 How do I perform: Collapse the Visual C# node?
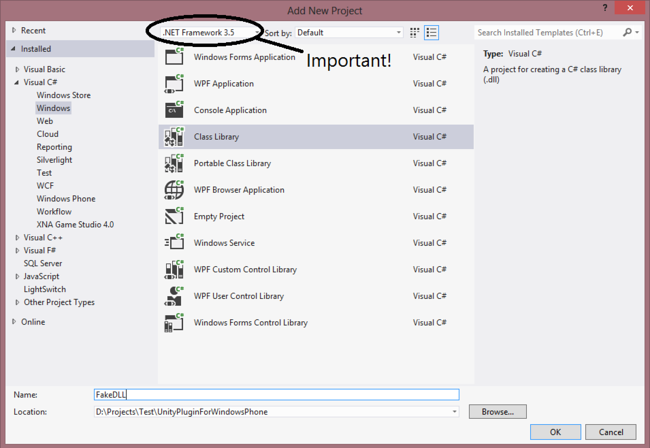coord(17,82)
